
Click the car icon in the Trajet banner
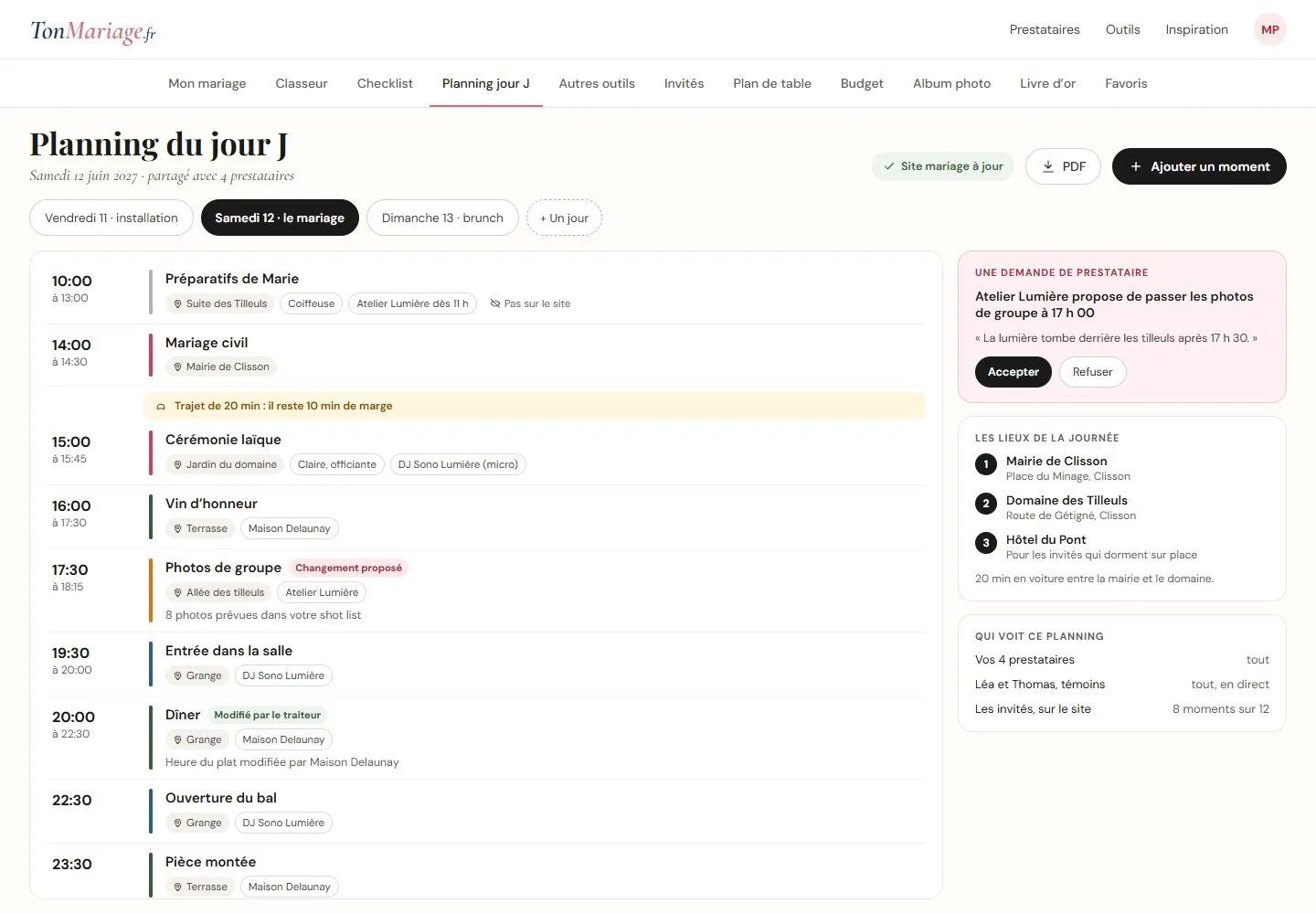click(x=162, y=406)
